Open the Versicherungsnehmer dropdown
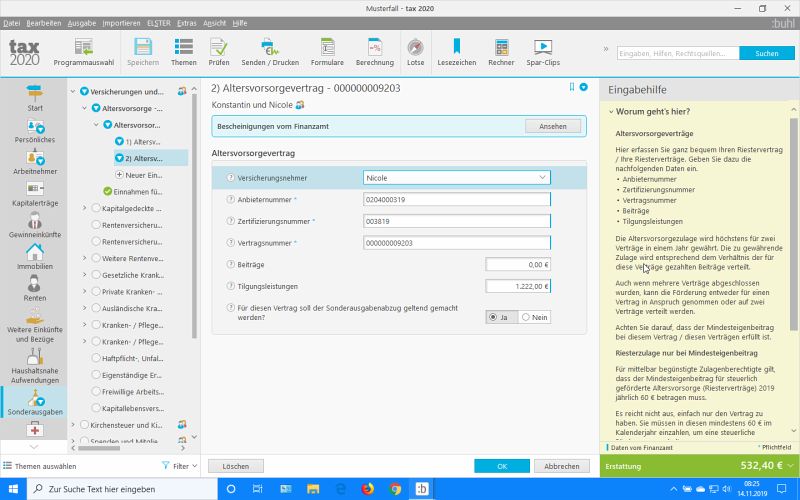This screenshot has width=800, height=500. pos(456,178)
